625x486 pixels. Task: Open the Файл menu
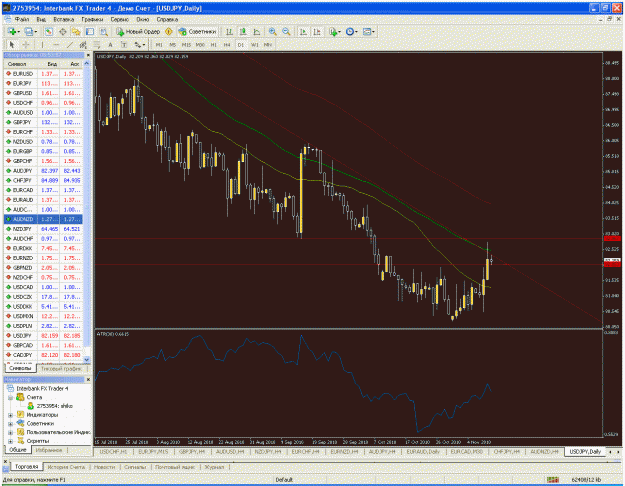(22, 19)
